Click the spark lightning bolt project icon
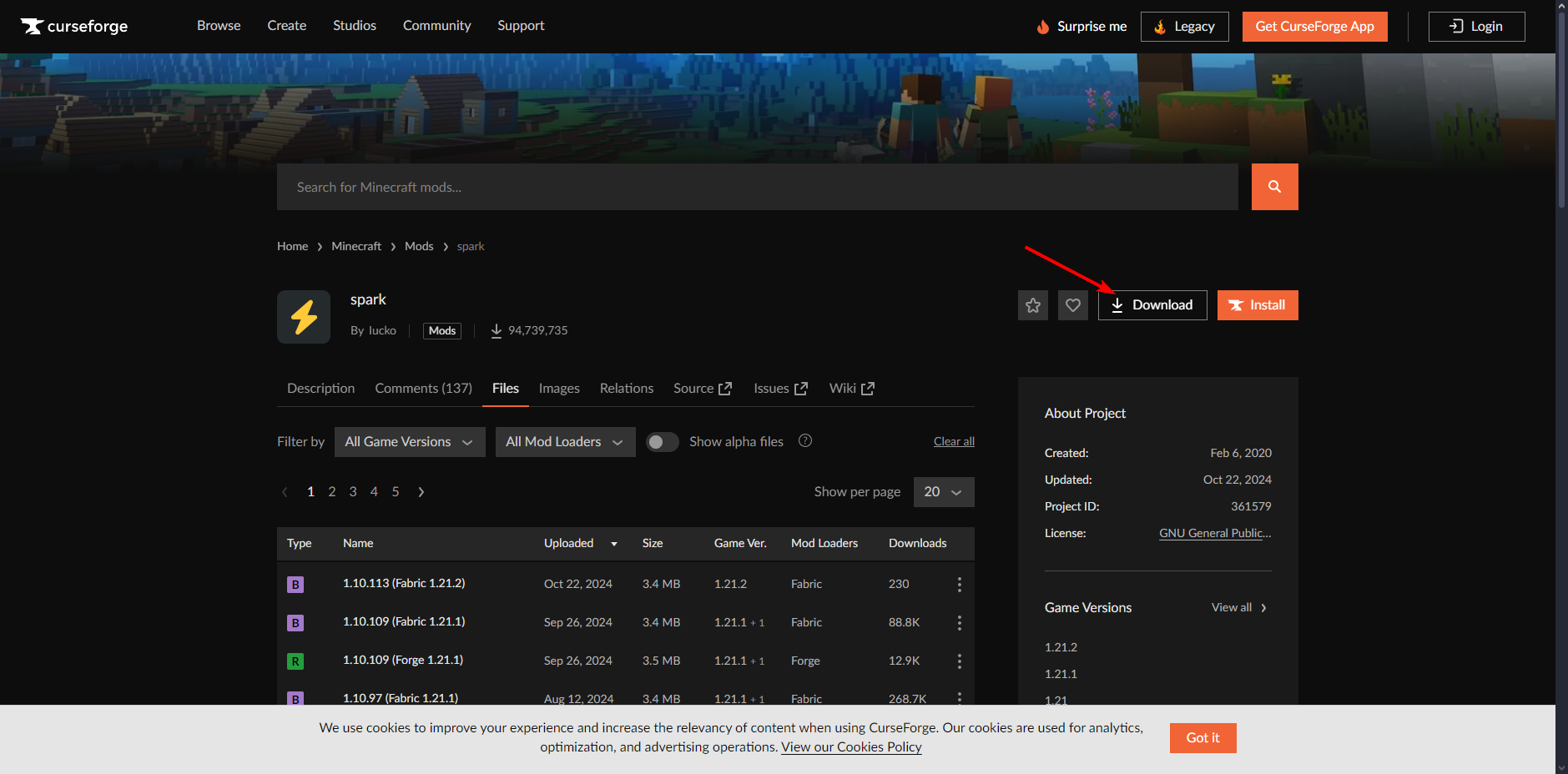Viewport: 1568px width, 774px height. click(304, 317)
